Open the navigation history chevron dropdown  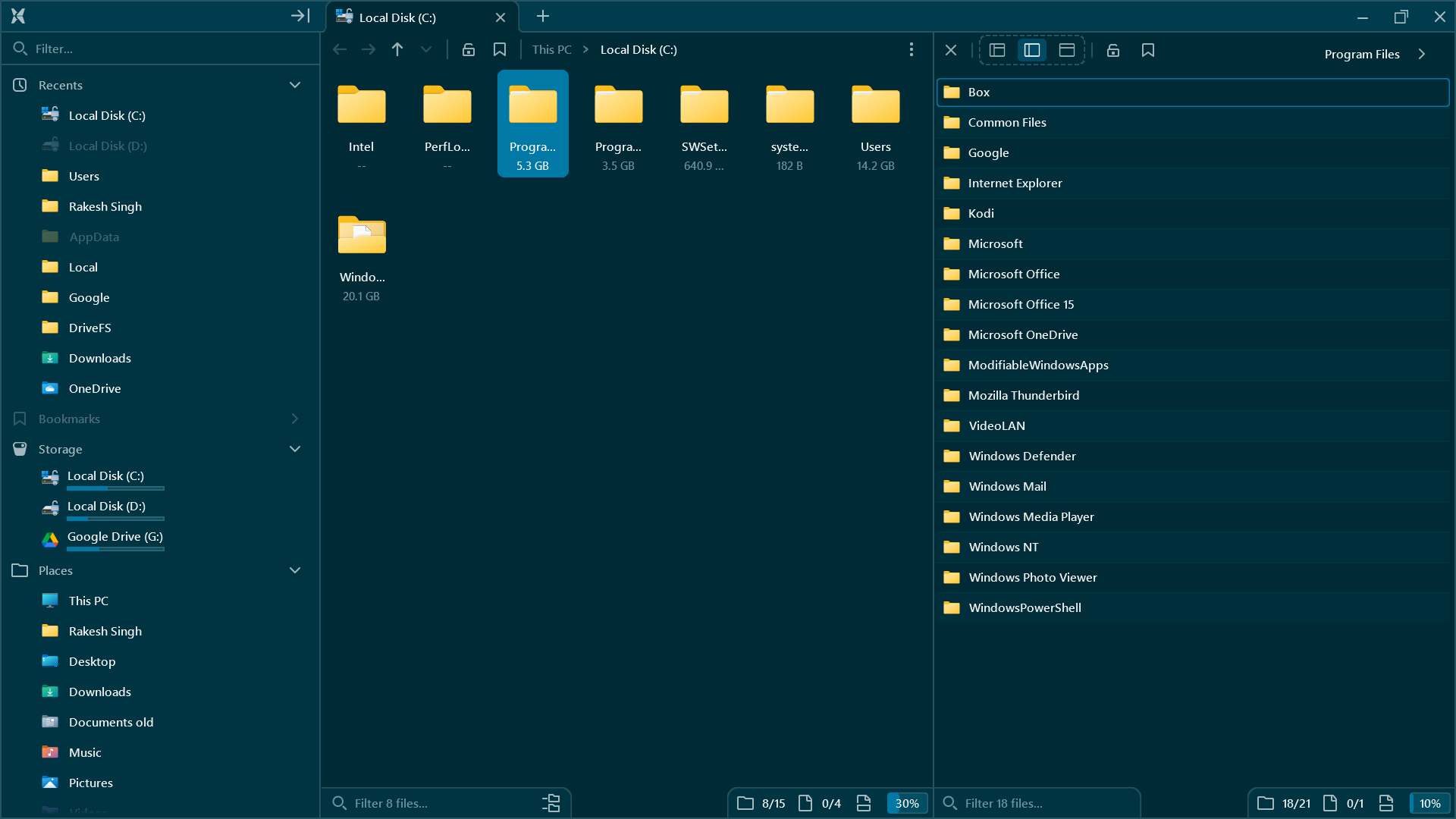425,49
